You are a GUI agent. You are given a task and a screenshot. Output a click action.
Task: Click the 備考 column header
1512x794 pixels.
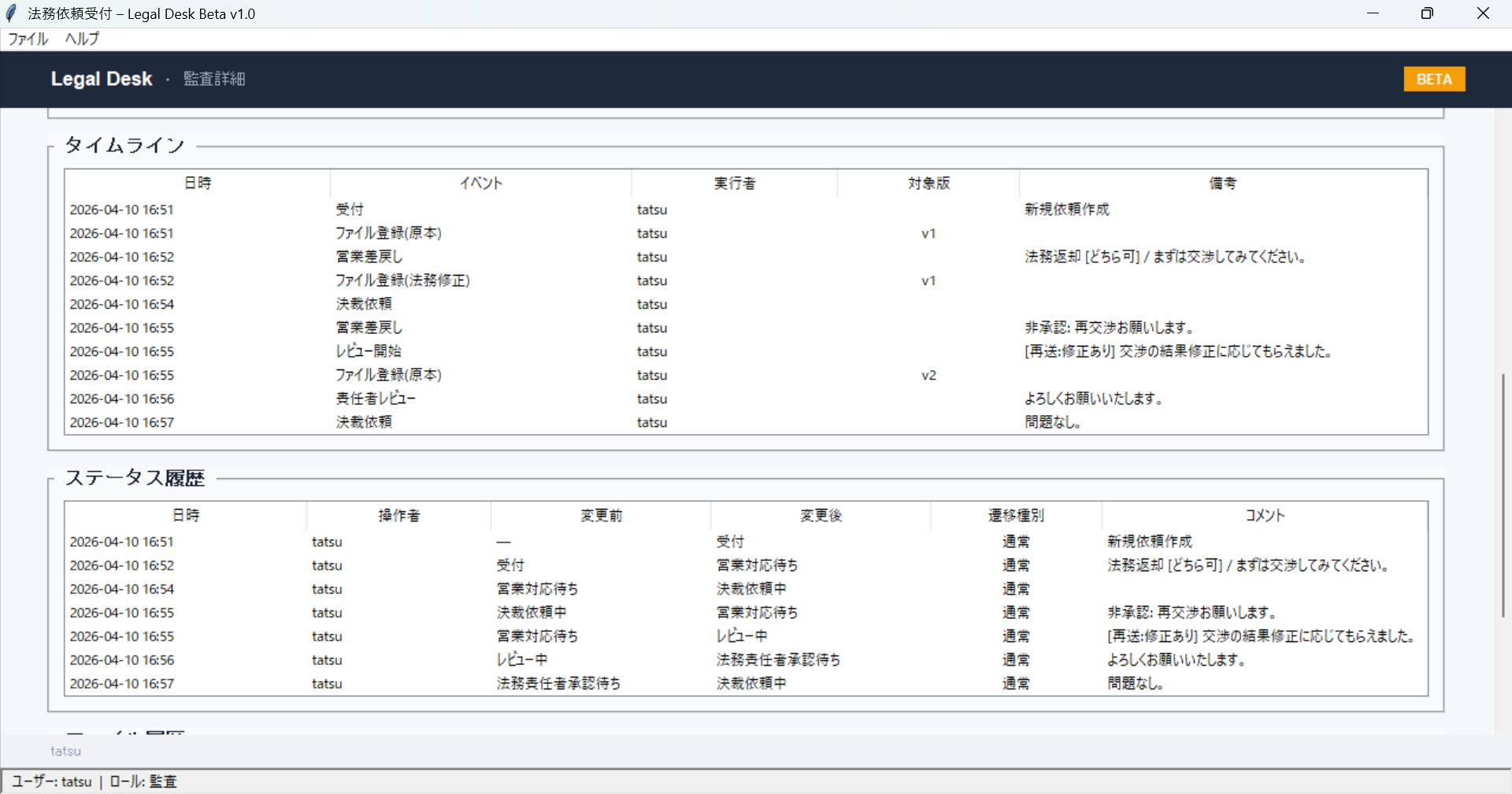(1223, 184)
